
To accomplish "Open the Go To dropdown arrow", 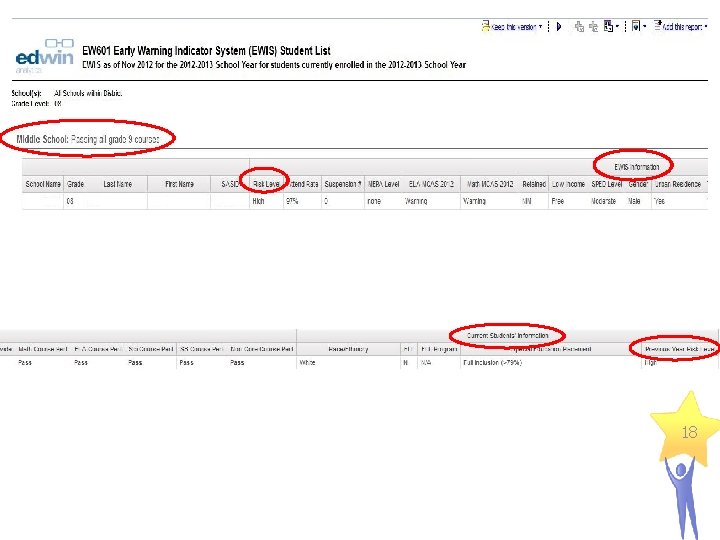I will click(617, 27).
